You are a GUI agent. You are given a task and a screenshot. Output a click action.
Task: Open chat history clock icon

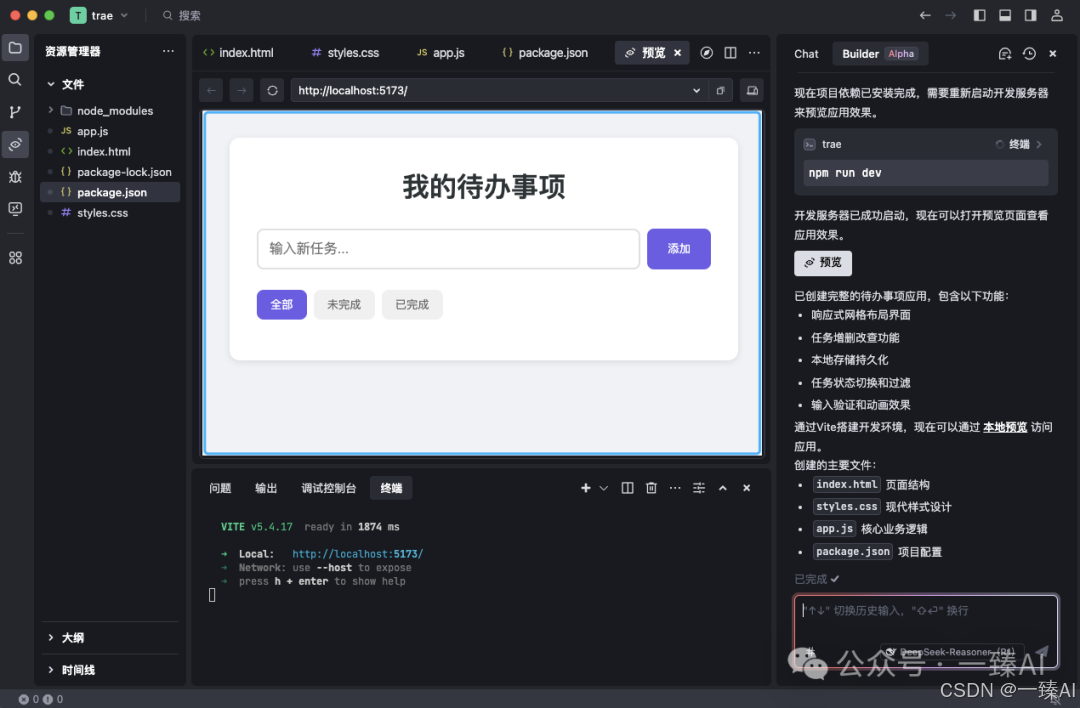coord(1029,54)
